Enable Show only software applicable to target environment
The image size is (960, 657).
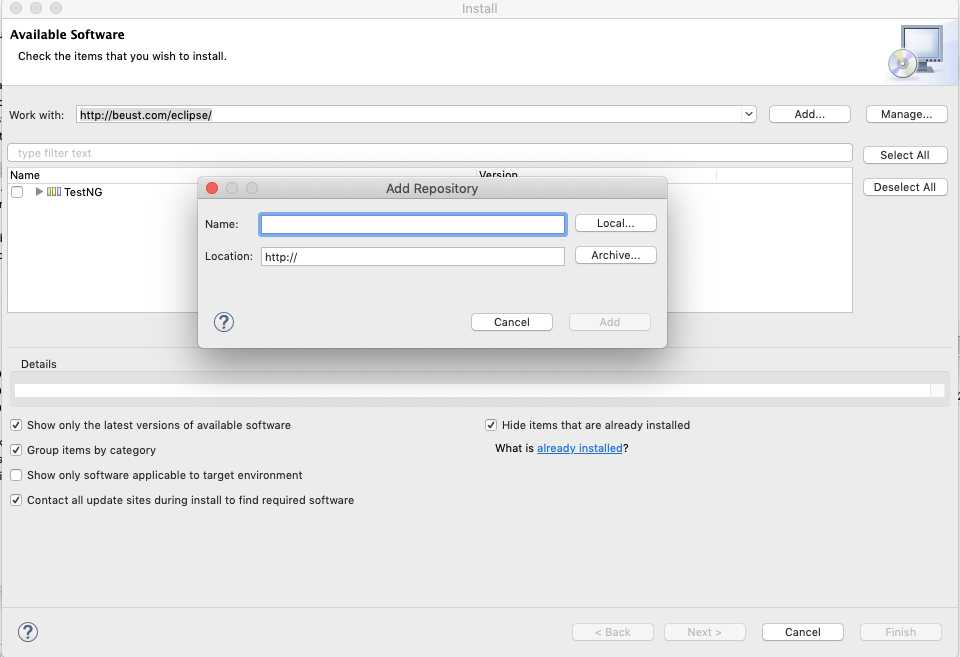[17, 475]
